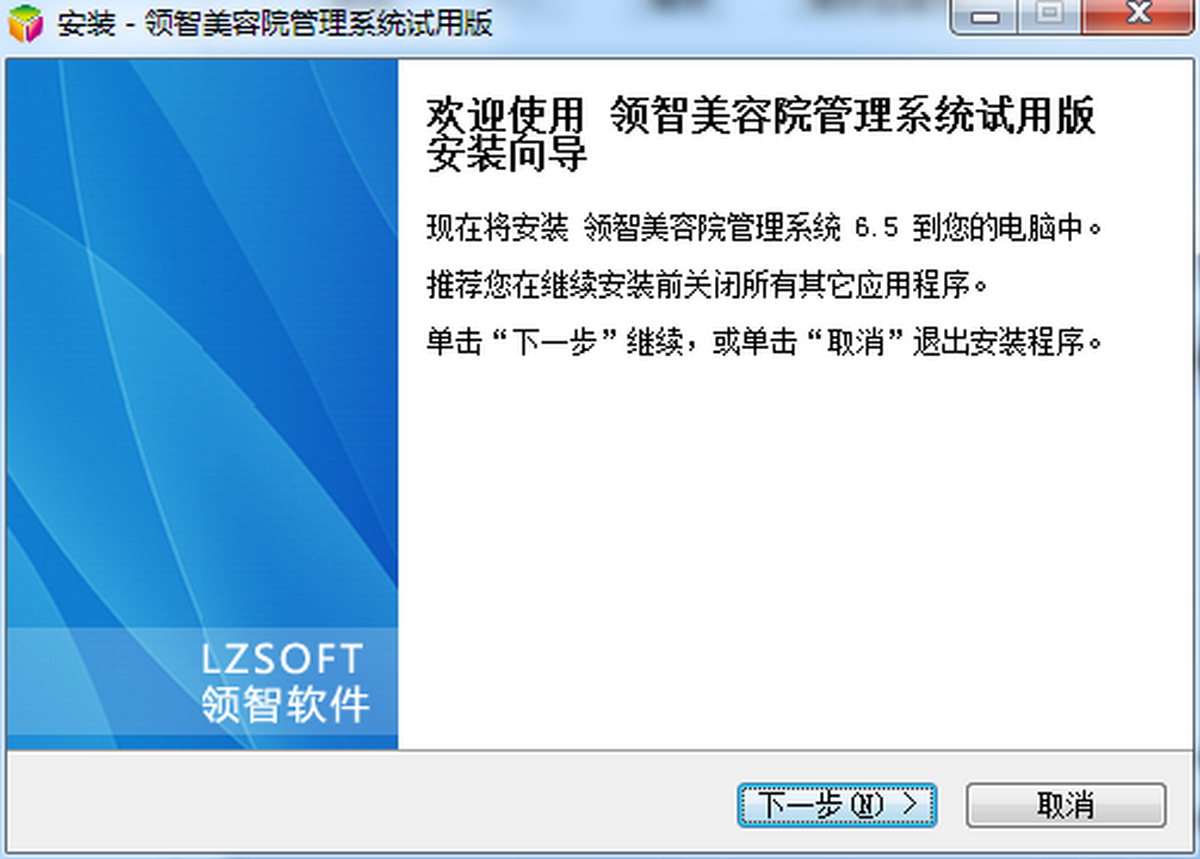Image resolution: width=1200 pixels, height=859 pixels.
Task: Click the colorful installer icon in title bar
Action: coord(26,24)
